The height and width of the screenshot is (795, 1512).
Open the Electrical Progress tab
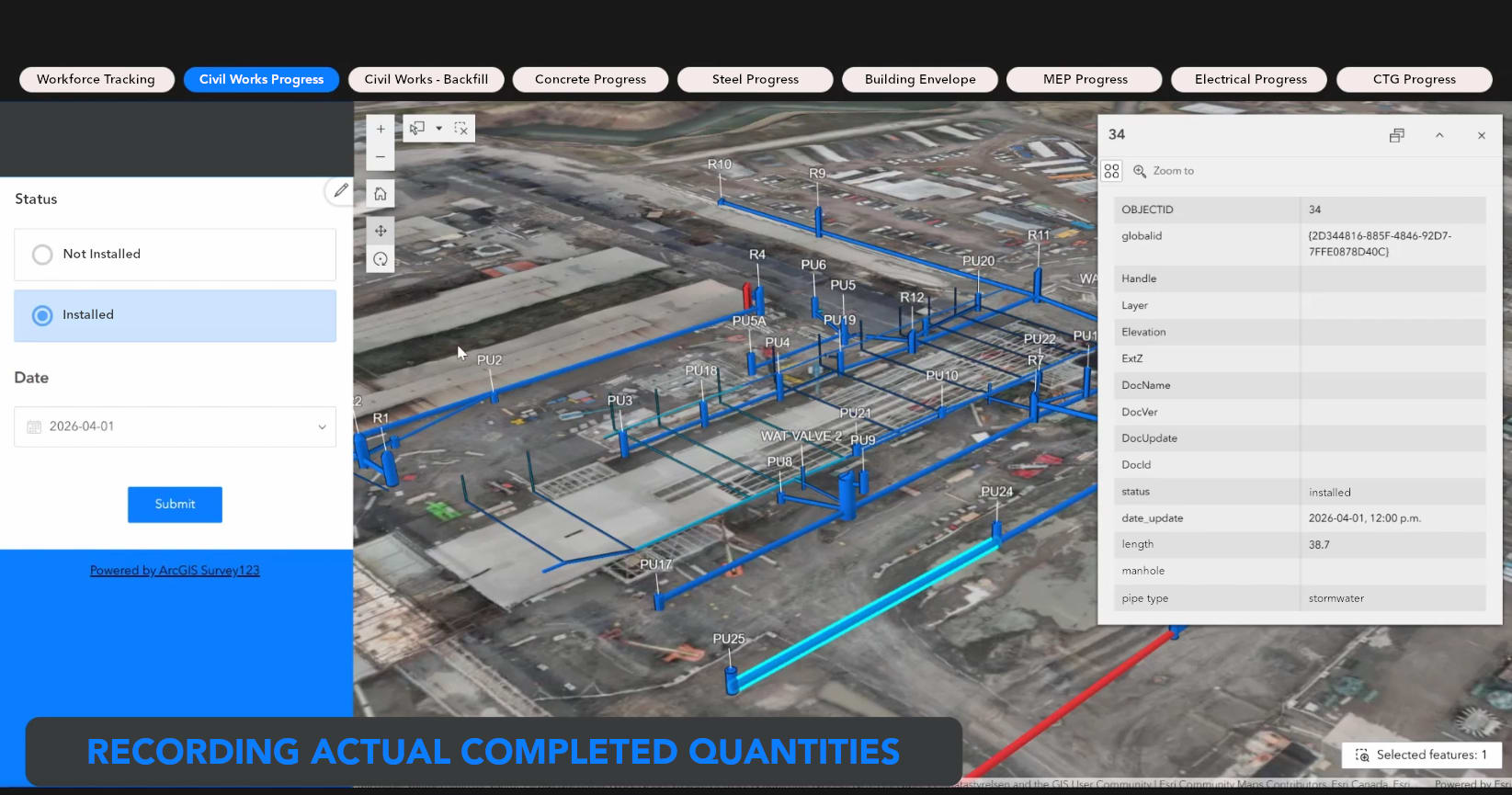pos(1250,79)
